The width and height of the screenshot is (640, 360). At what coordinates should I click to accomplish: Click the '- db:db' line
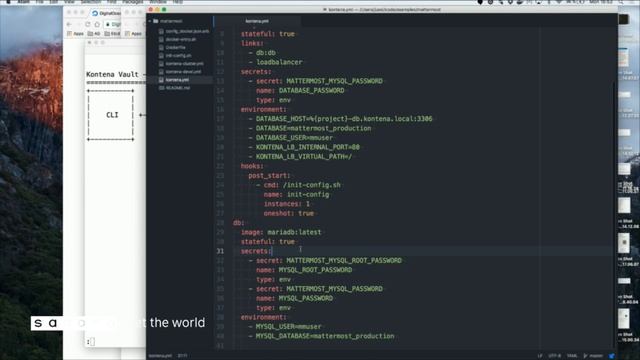pos(262,53)
